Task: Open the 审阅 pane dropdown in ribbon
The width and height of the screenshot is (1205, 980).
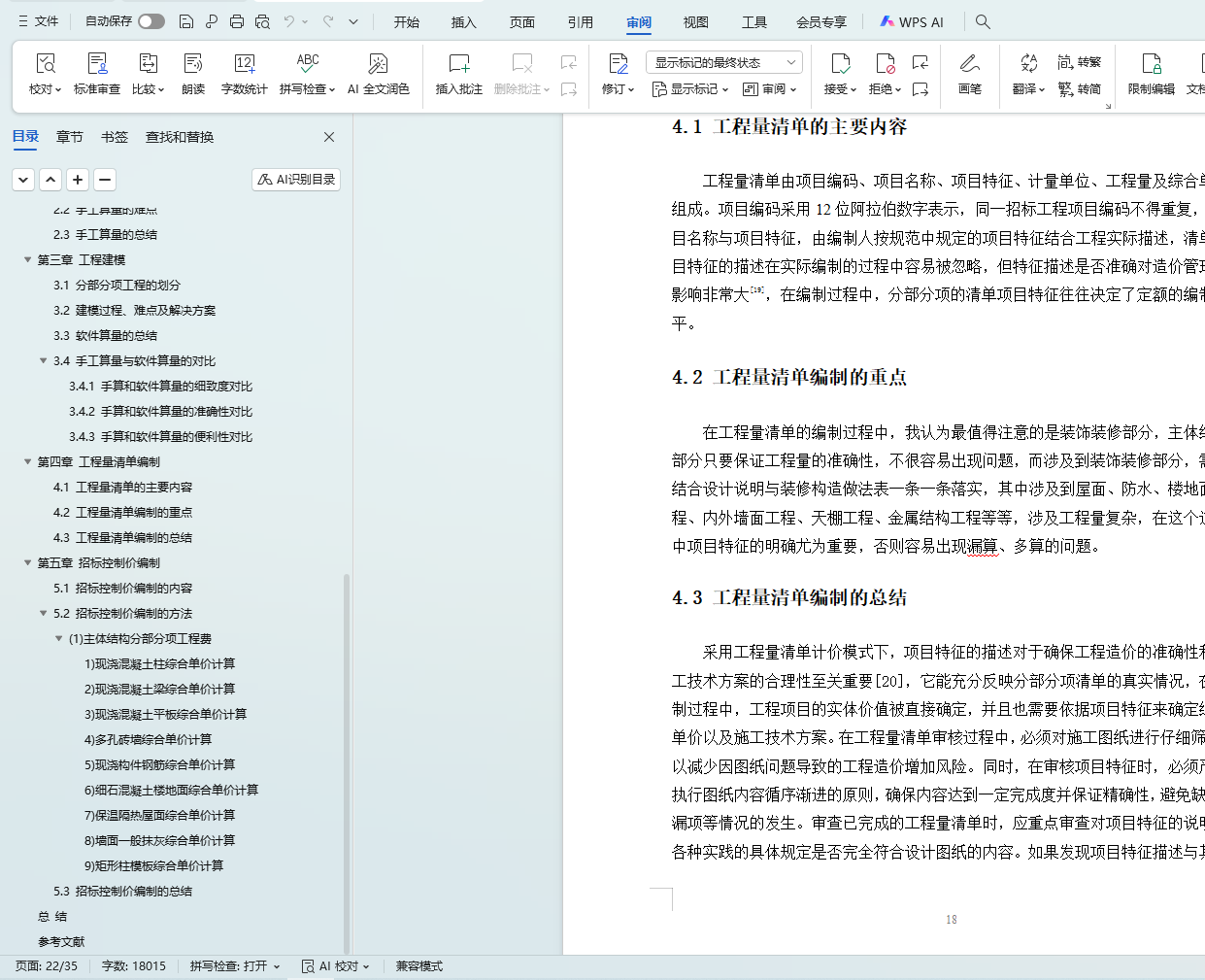Action: click(770, 89)
